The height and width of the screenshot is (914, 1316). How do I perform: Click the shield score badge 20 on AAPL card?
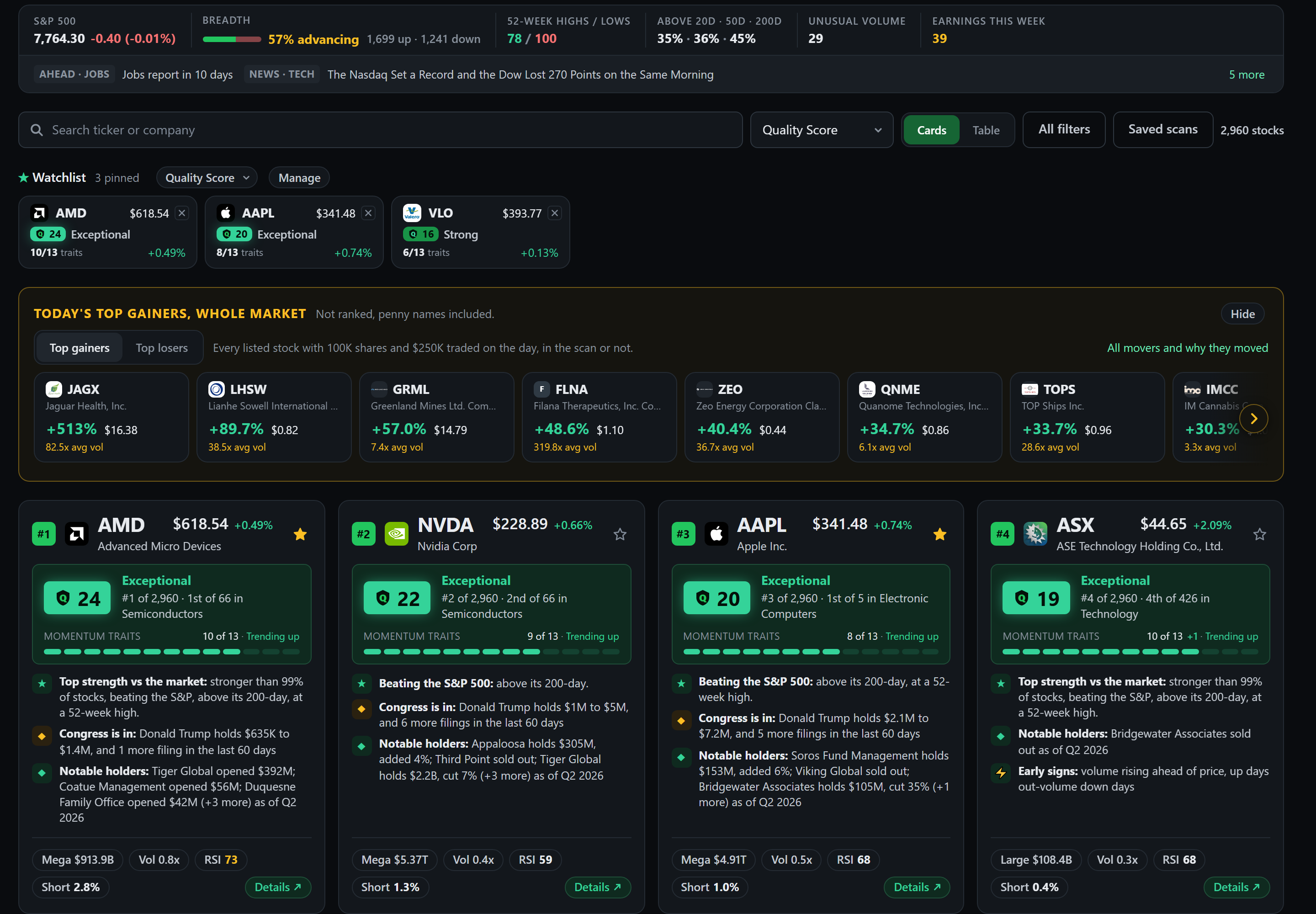pos(716,599)
